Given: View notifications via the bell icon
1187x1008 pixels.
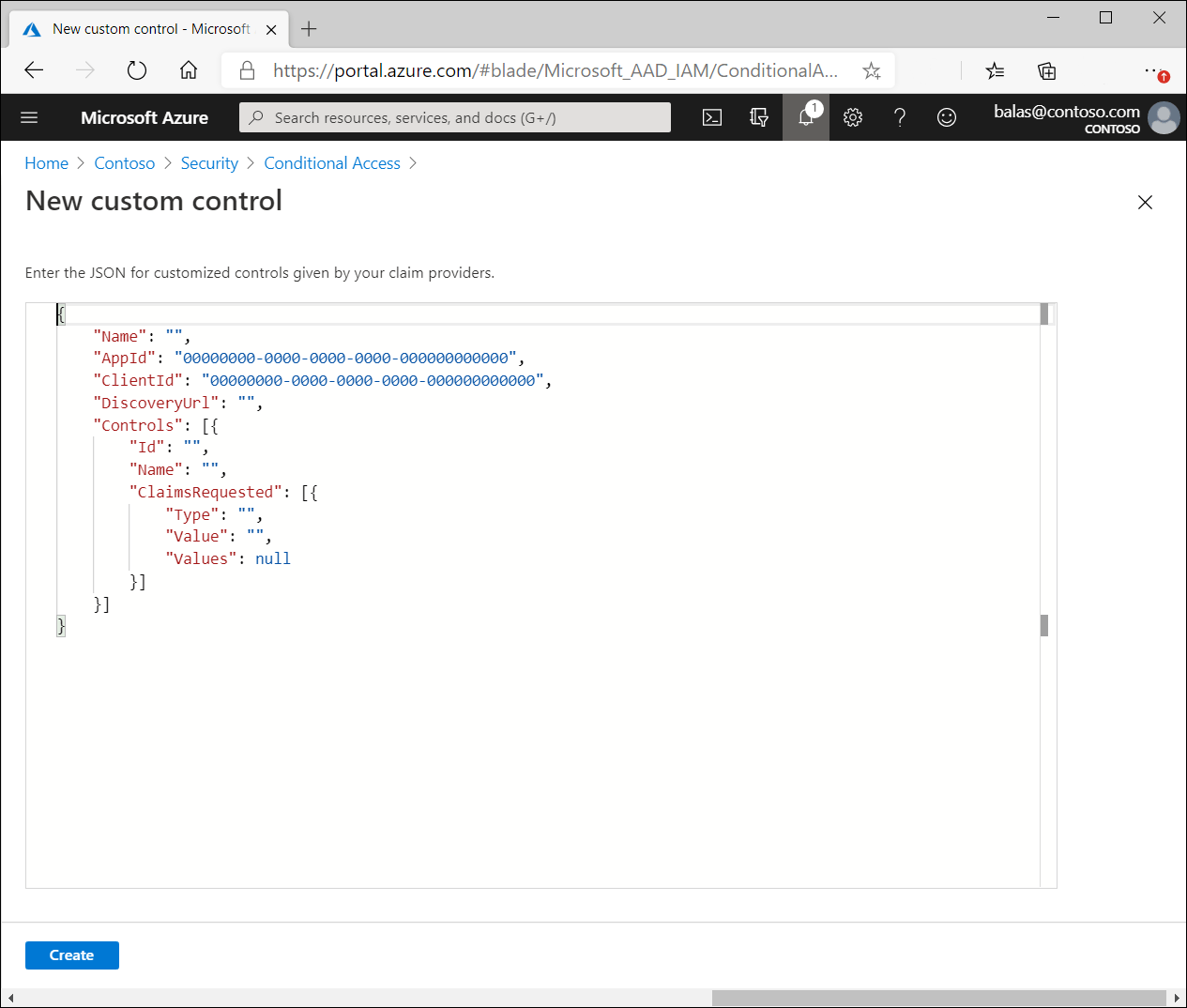Looking at the screenshot, I should pyautogui.click(x=805, y=117).
